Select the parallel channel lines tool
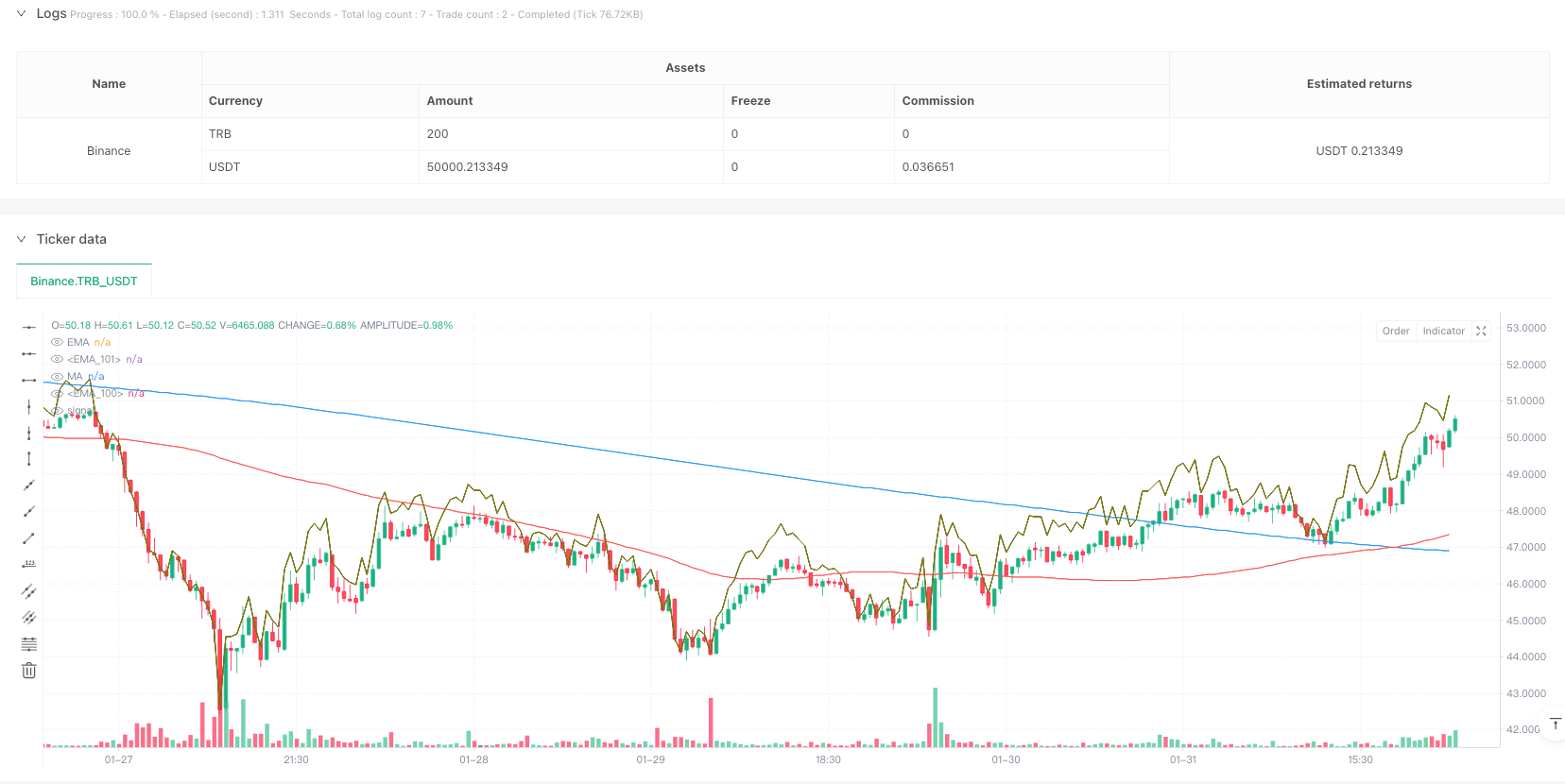 (29, 591)
